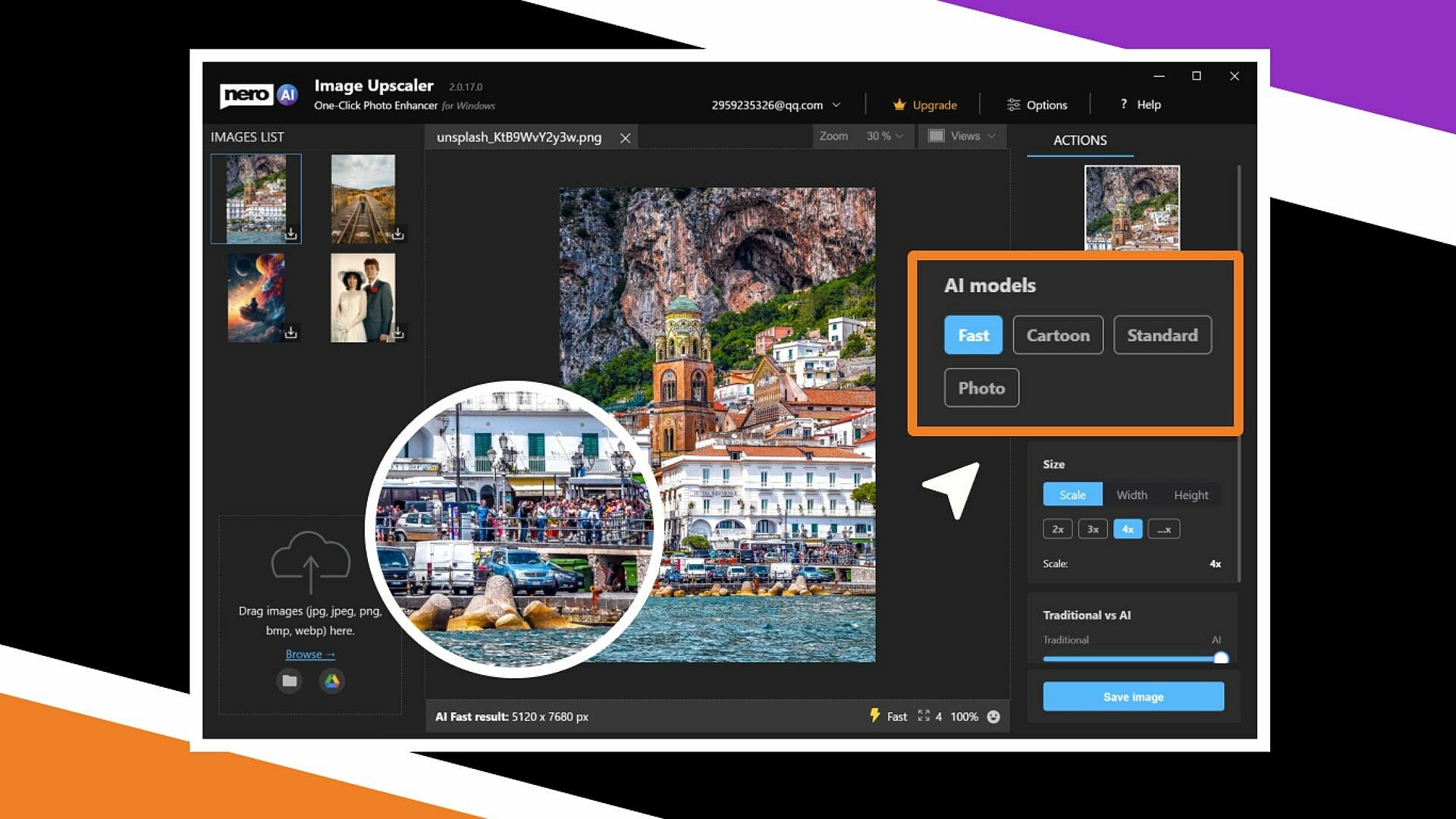Expand the account email dropdown
Screen dimensions: 1456x819
click(x=836, y=105)
